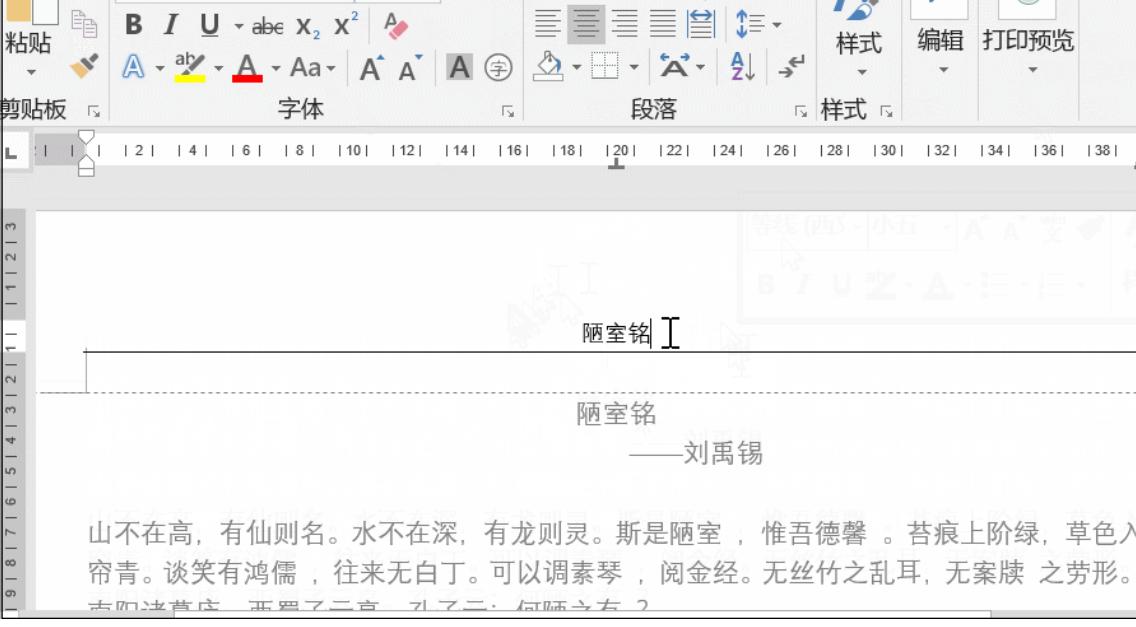Select the grow font A icon
Viewport: 1136px width, 627px height.
[370, 65]
